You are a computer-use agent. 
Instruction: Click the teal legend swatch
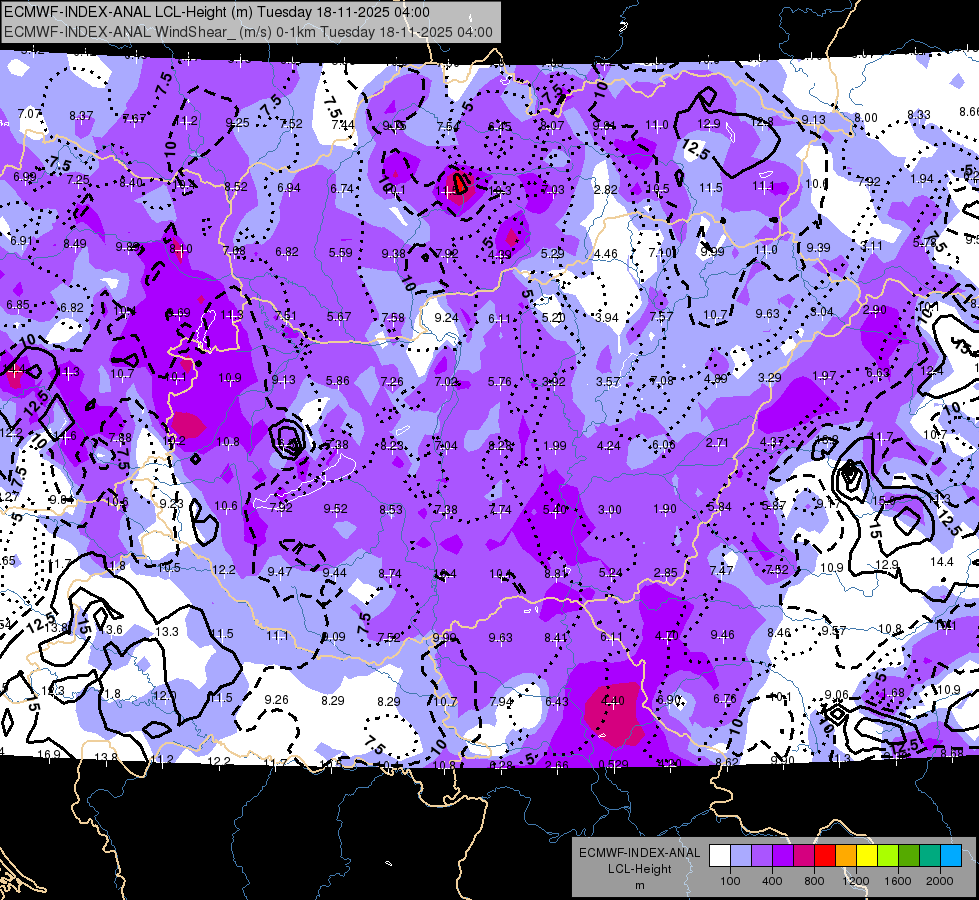[930, 856]
